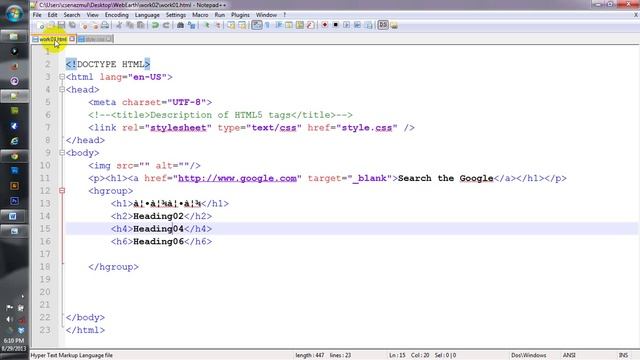
Task: Click the Copy toolbar icon
Action: pos(130,25)
